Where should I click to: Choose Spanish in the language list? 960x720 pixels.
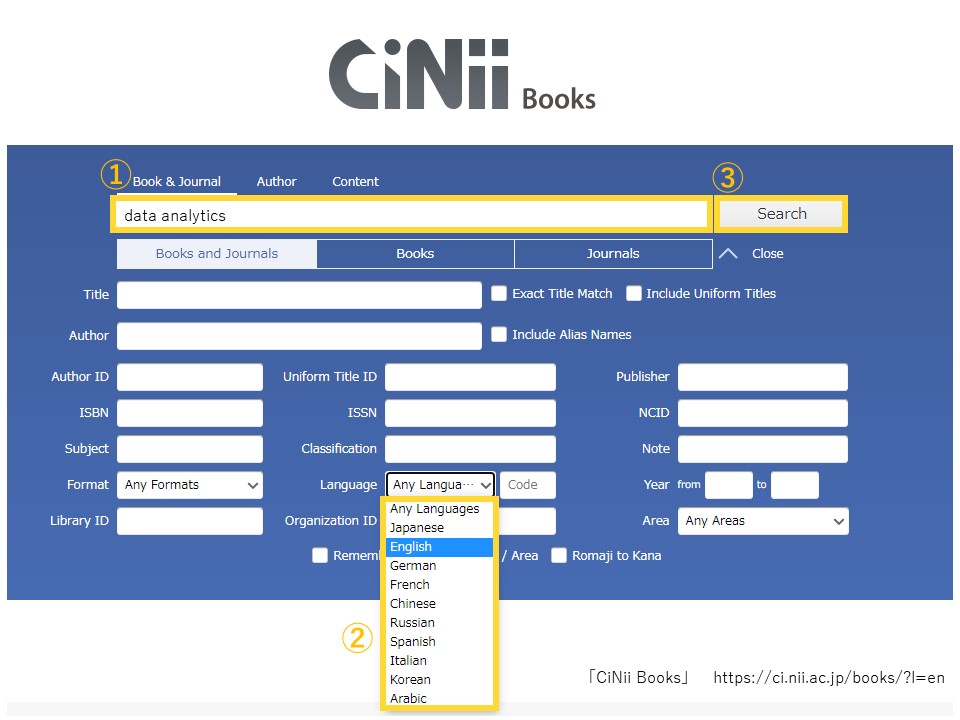pos(439,642)
